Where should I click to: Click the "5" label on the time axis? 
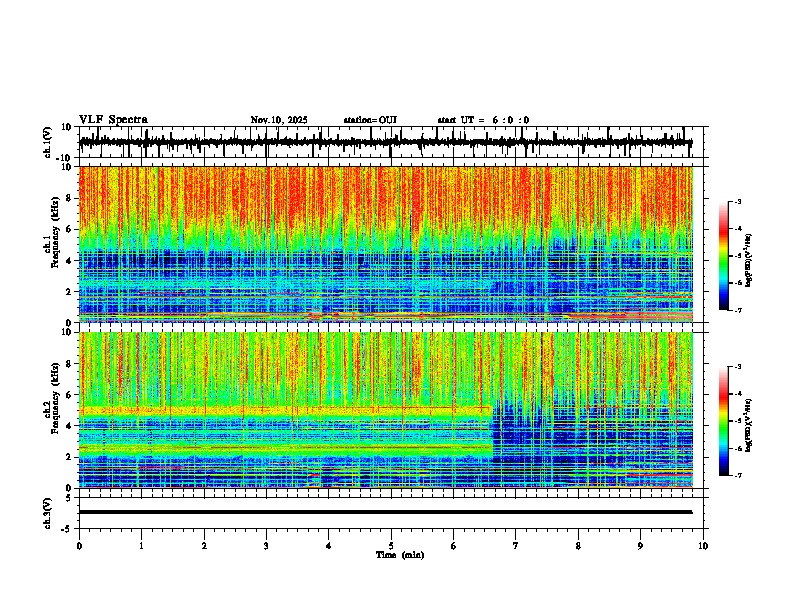coord(391,546)
